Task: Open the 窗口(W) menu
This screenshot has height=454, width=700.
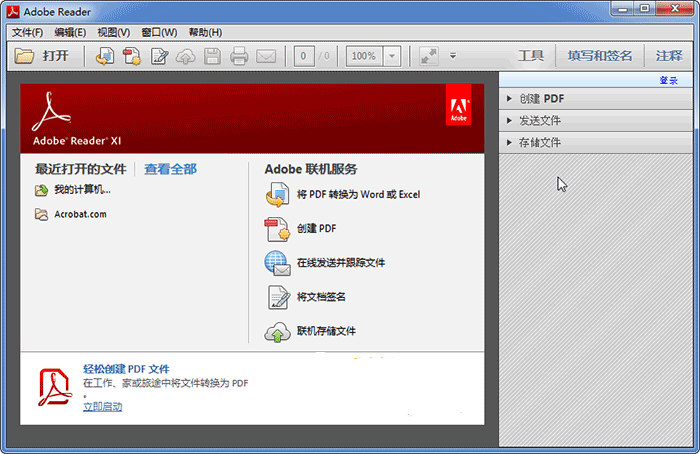Action: pyautogui.click(x=159, y=33)
